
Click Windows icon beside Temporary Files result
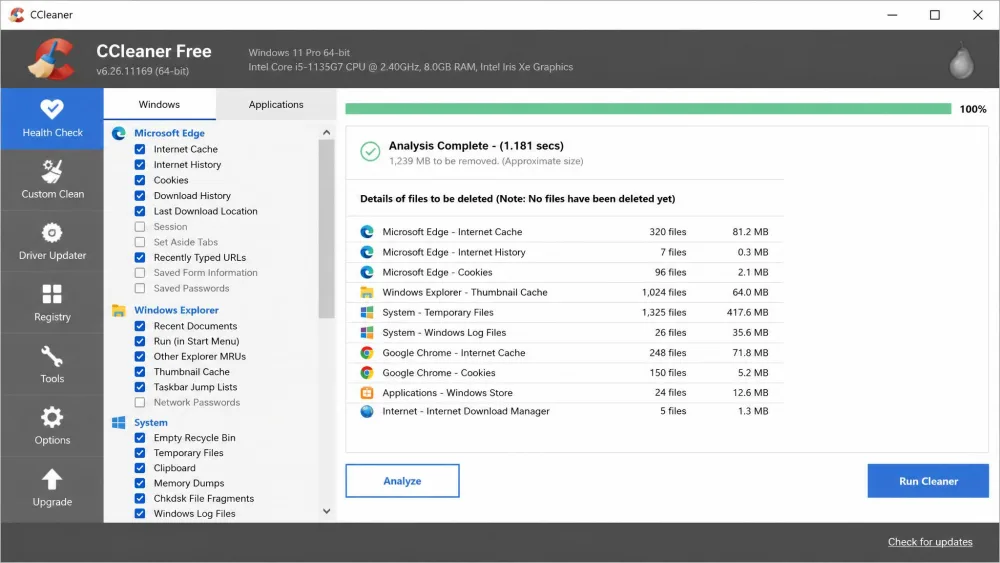coord(367,312)
